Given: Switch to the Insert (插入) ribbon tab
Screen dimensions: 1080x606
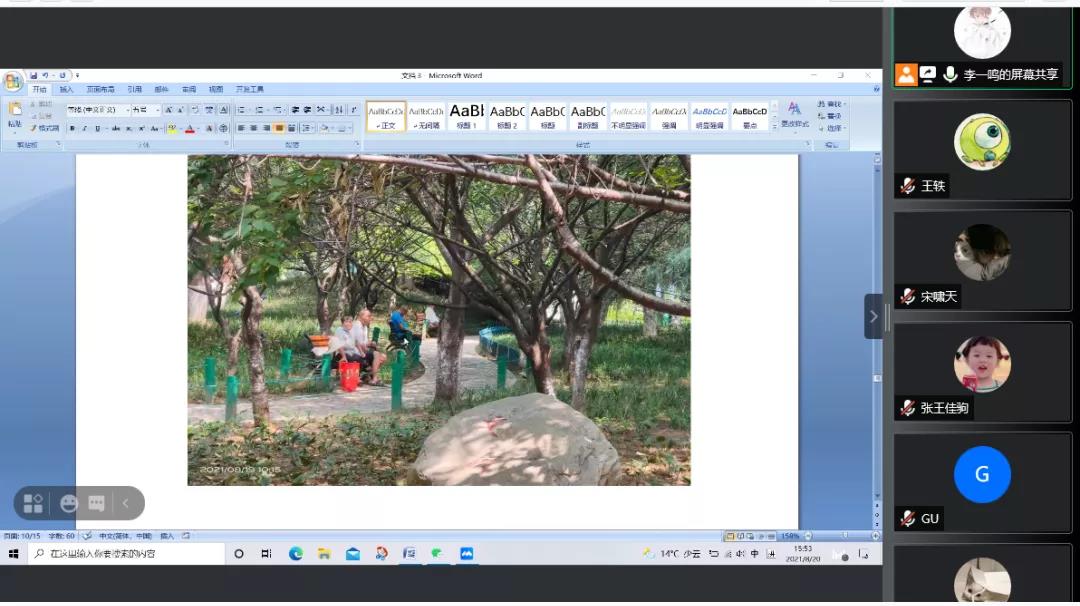Looking at the screenshot, I should (66, 89).
